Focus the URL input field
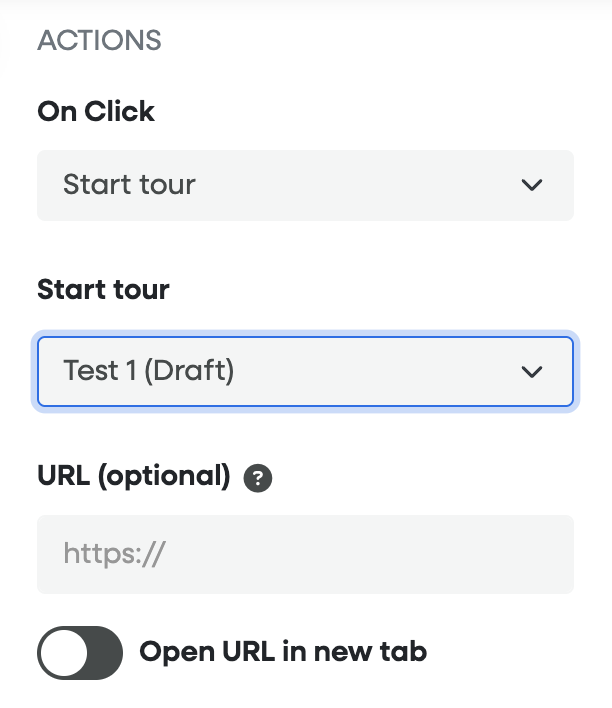612x708 pixels. pyautogui.click(x=305, y=554)
